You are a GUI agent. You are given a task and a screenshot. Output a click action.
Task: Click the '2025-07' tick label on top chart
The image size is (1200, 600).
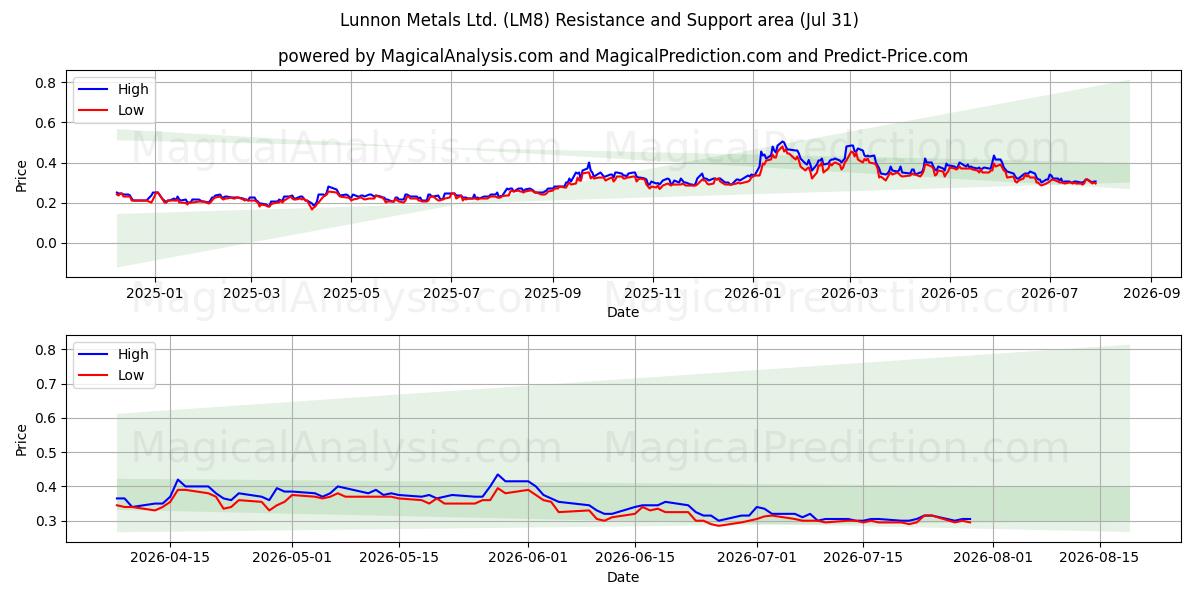click(x=450, y=294)
